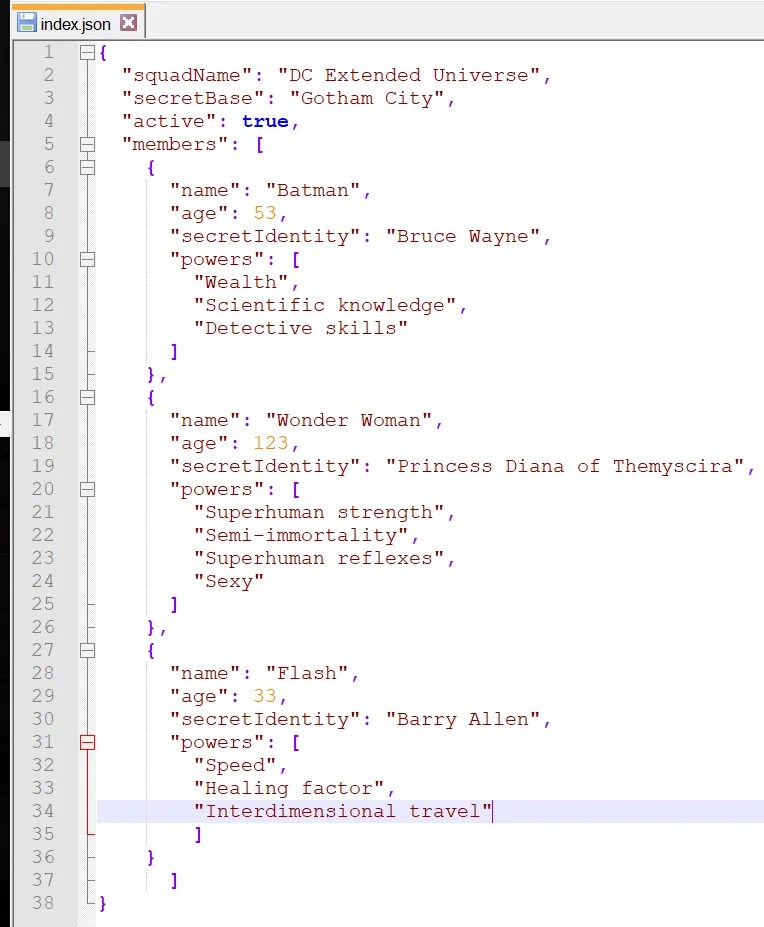Click the "secretBase" key
Image resolution: width=764 pixels, height=927 pixels.
tap(193, 98)
